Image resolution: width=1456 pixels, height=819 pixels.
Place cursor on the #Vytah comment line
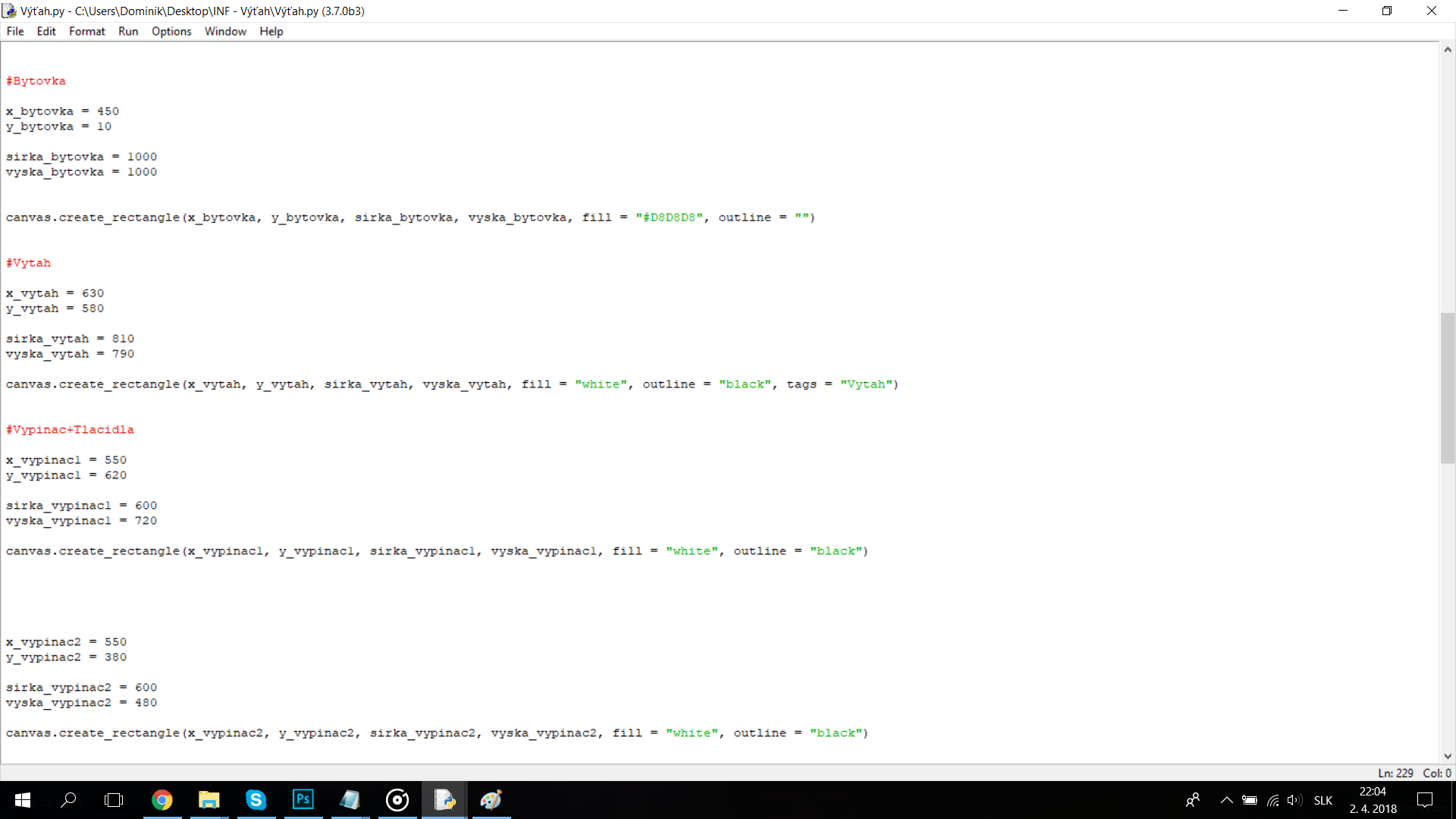point(29,263)
